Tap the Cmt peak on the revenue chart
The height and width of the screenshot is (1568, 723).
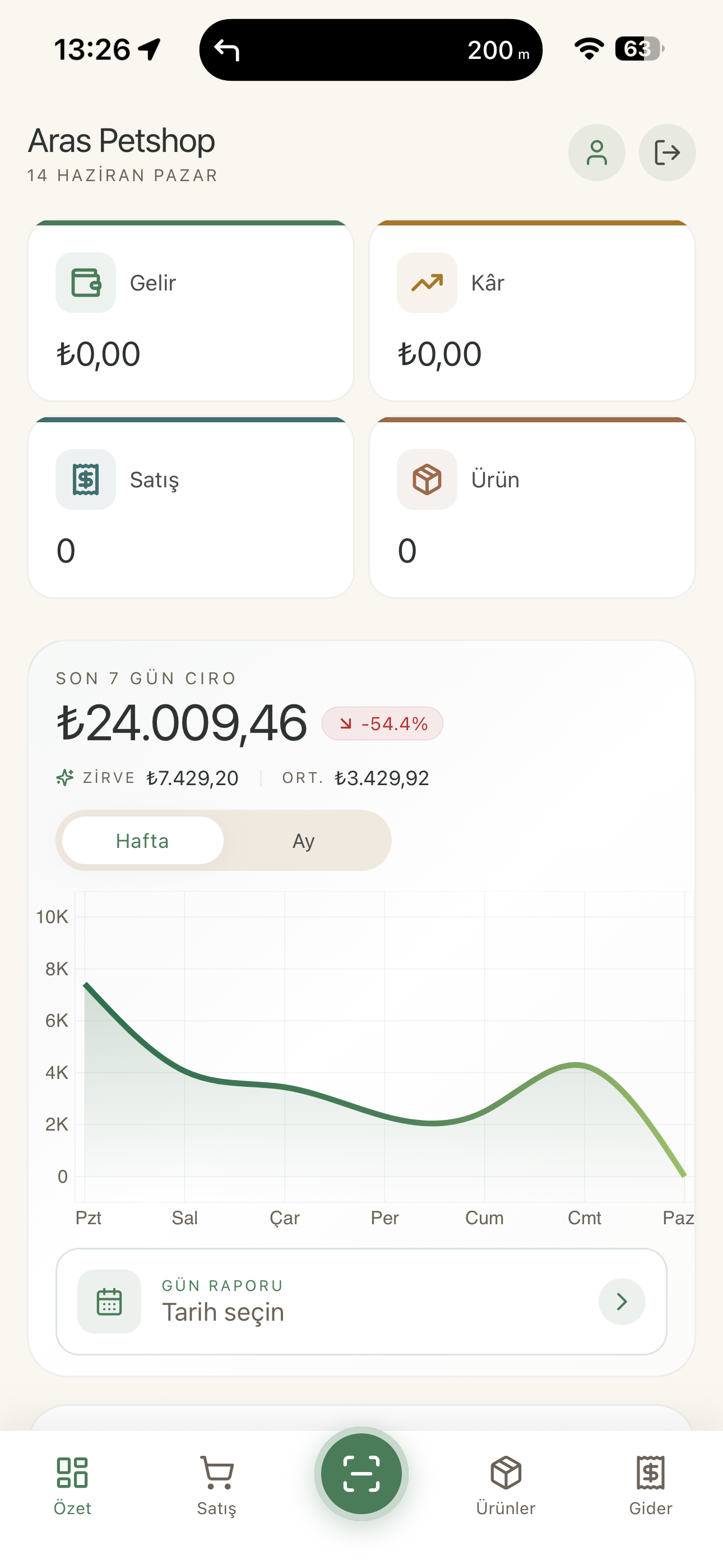coord(576,1064)
